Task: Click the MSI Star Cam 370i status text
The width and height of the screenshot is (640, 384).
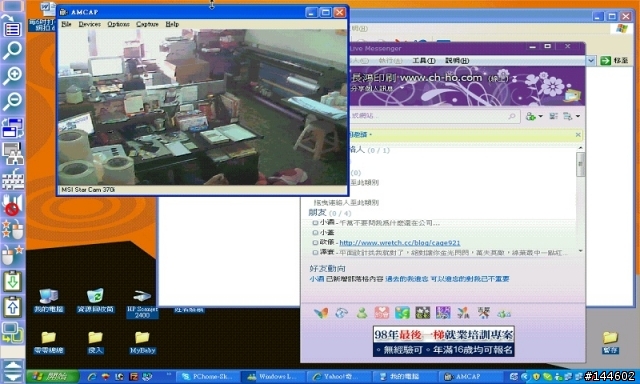Action: [88, 190]
